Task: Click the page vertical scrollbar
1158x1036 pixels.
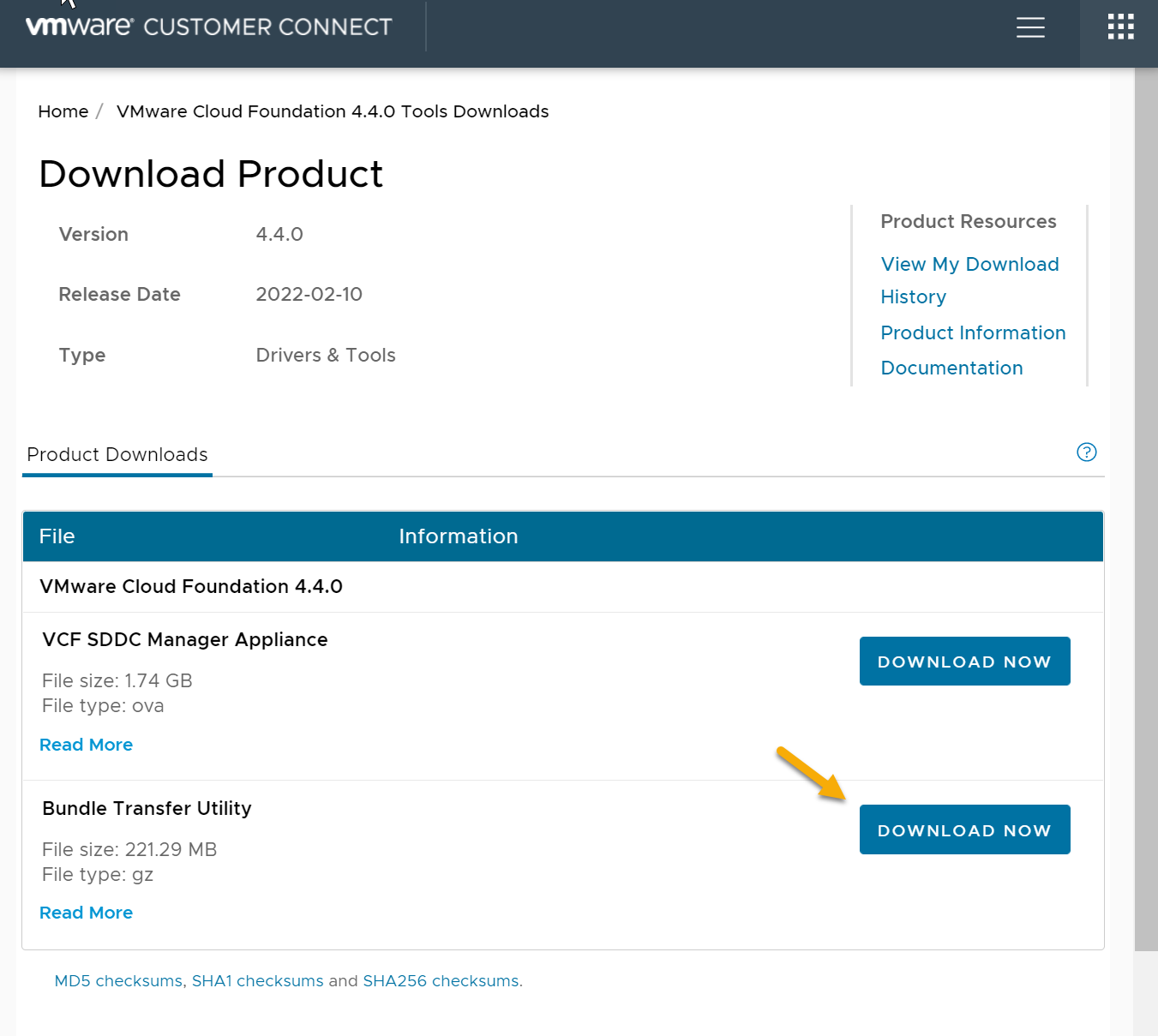Action: click(x=1146, y=509)
